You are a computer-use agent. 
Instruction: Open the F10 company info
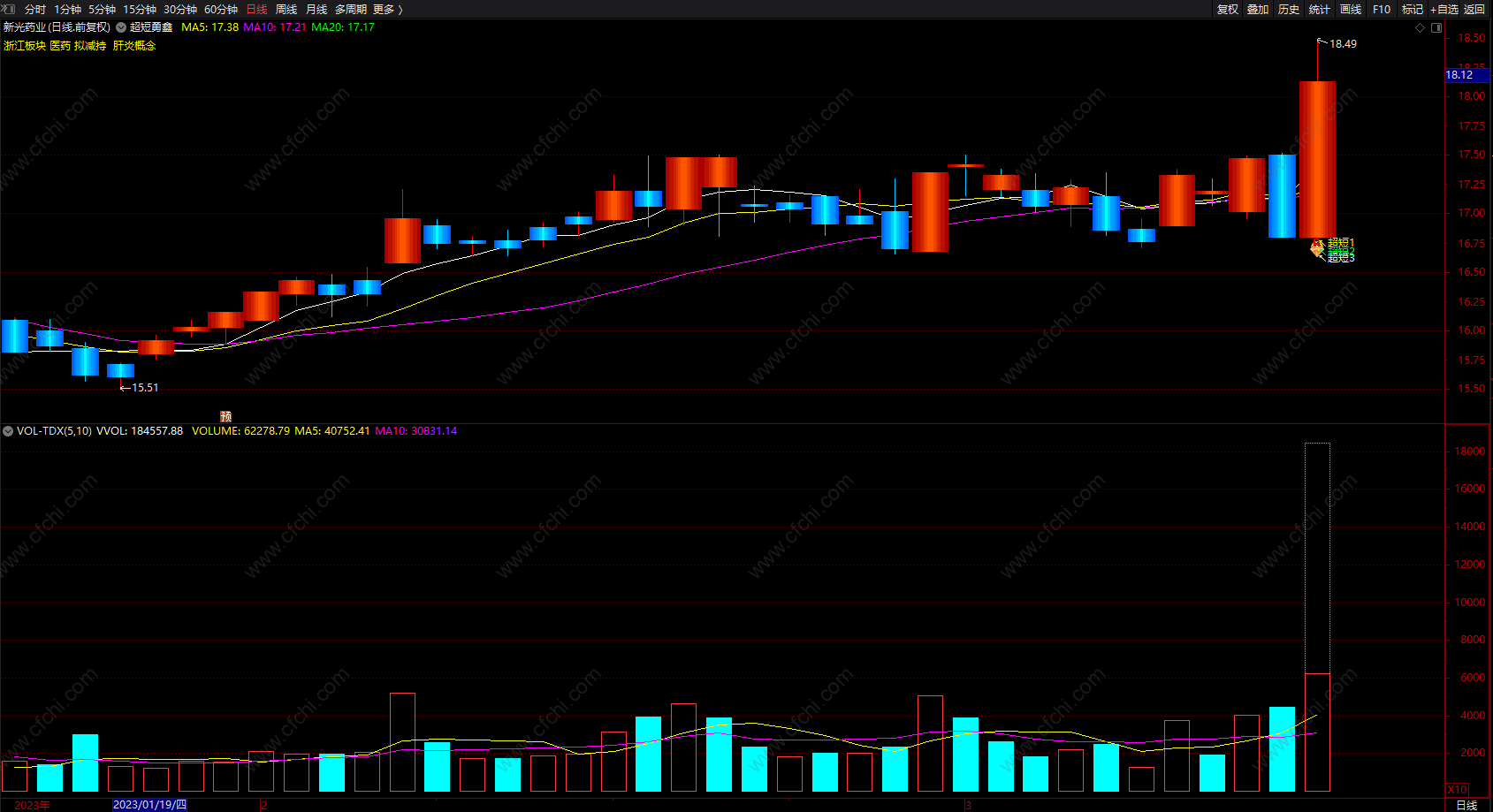1382,9
